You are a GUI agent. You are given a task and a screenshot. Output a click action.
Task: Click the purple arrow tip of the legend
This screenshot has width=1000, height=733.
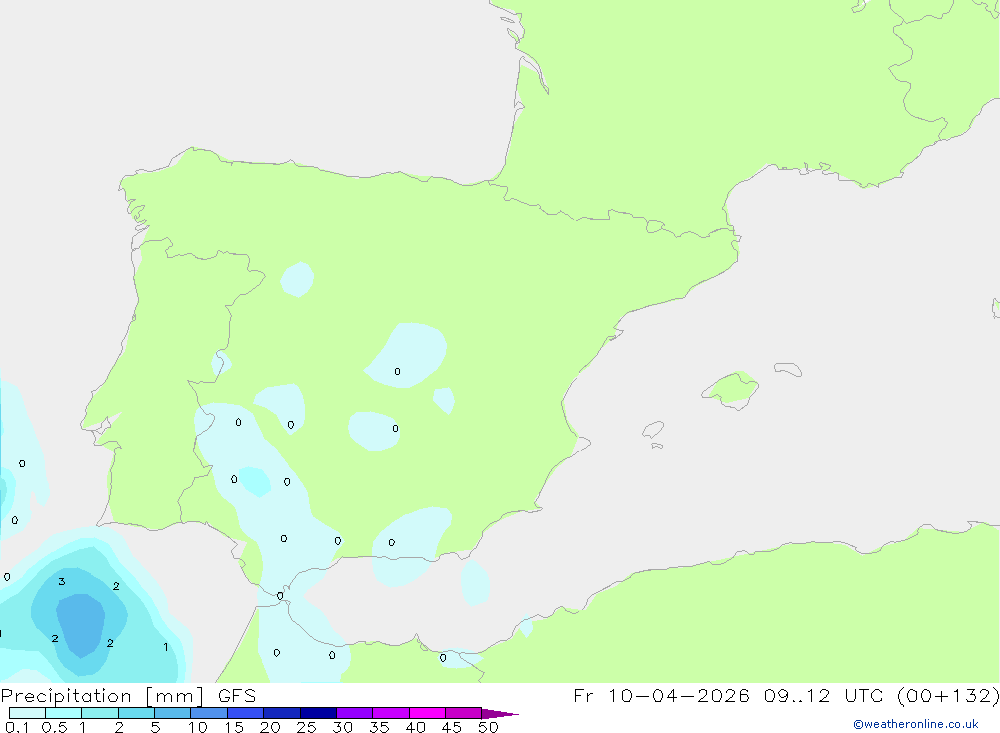(499, 713)
